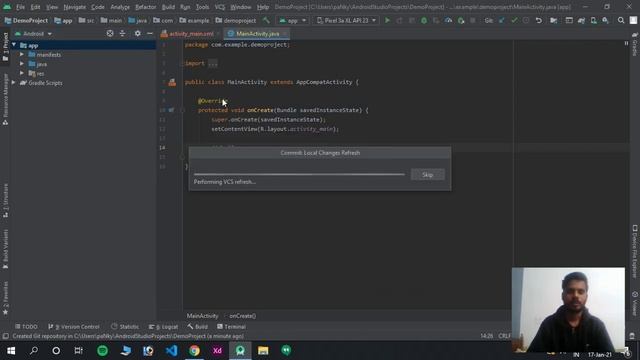Click the gutter icon beside MainActivity class
The height and width of the screenshot is (360, 640).
click(172, 82)
